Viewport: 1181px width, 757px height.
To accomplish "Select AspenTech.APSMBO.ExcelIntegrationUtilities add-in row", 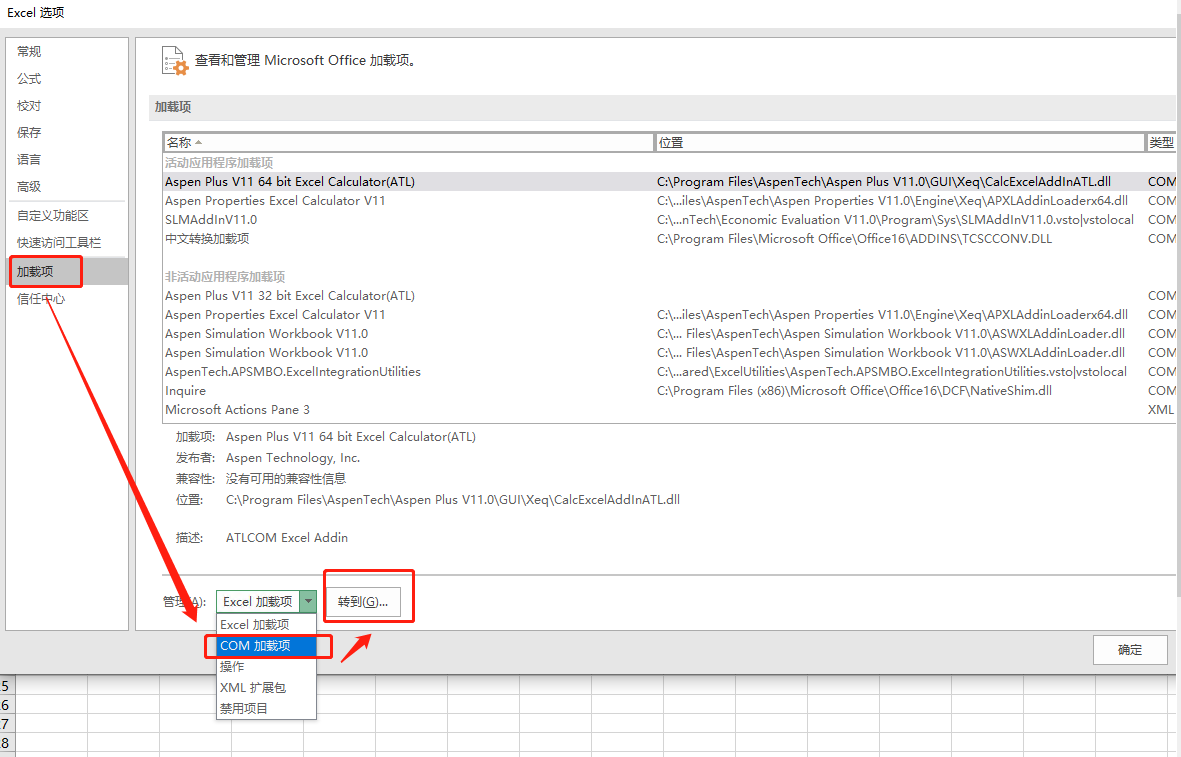I will tap(669, 371).
